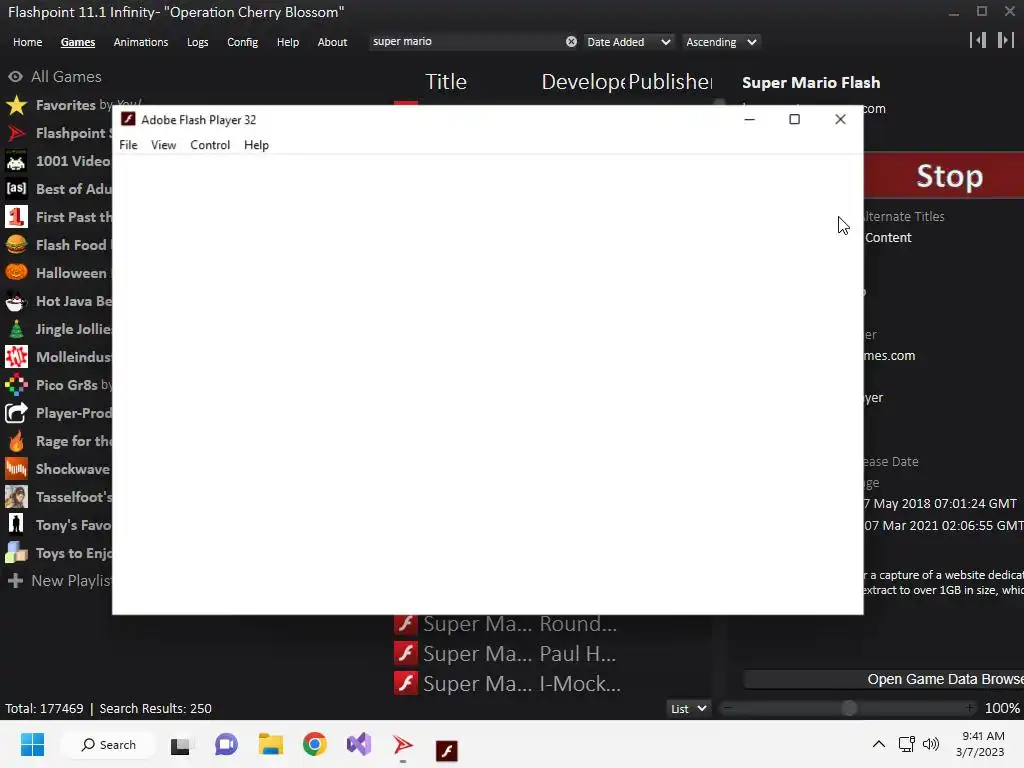Select Molleindustria playlist icon
This screenshot has height=768, width=1024.
(x=16, y=357)
